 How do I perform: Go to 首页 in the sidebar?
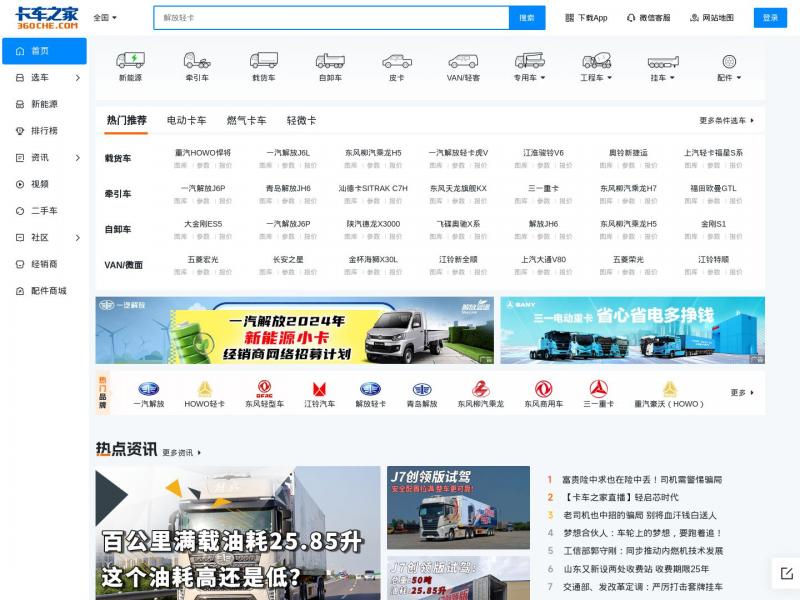point(44,51)
